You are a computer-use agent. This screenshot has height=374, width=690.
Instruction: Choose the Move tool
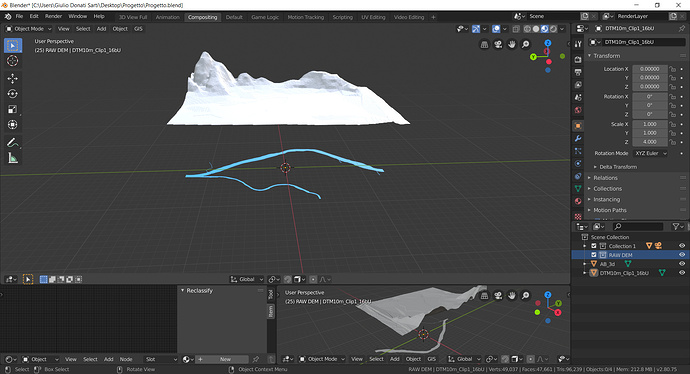pyautogui.click(x=13, y=78)
